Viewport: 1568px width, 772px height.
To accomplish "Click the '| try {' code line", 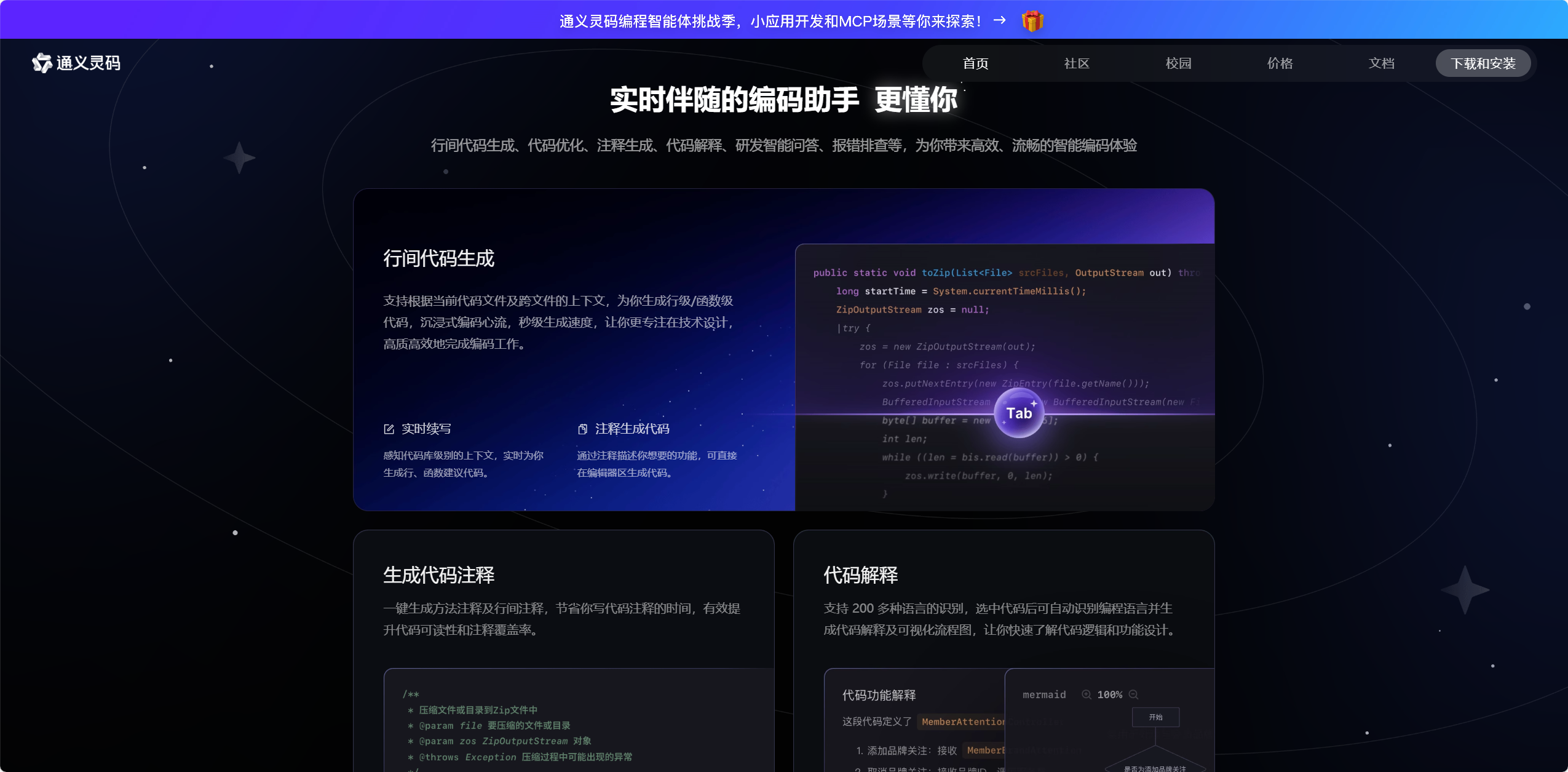I will tap(853, 328).
